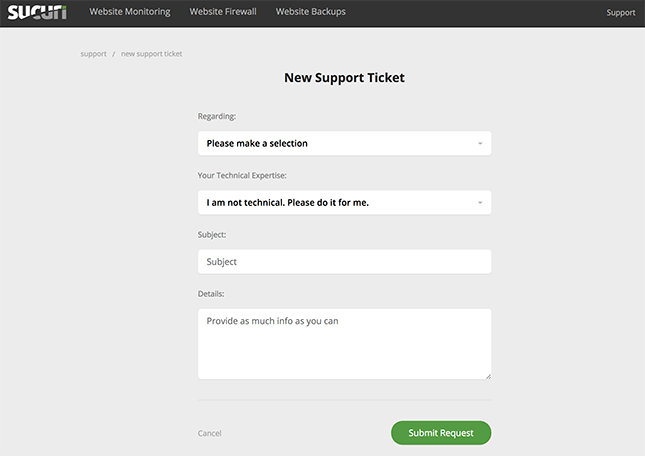Screen dimensions: 645x456
Task: Open the Website Monitoring menu
Action: point(130,12)
